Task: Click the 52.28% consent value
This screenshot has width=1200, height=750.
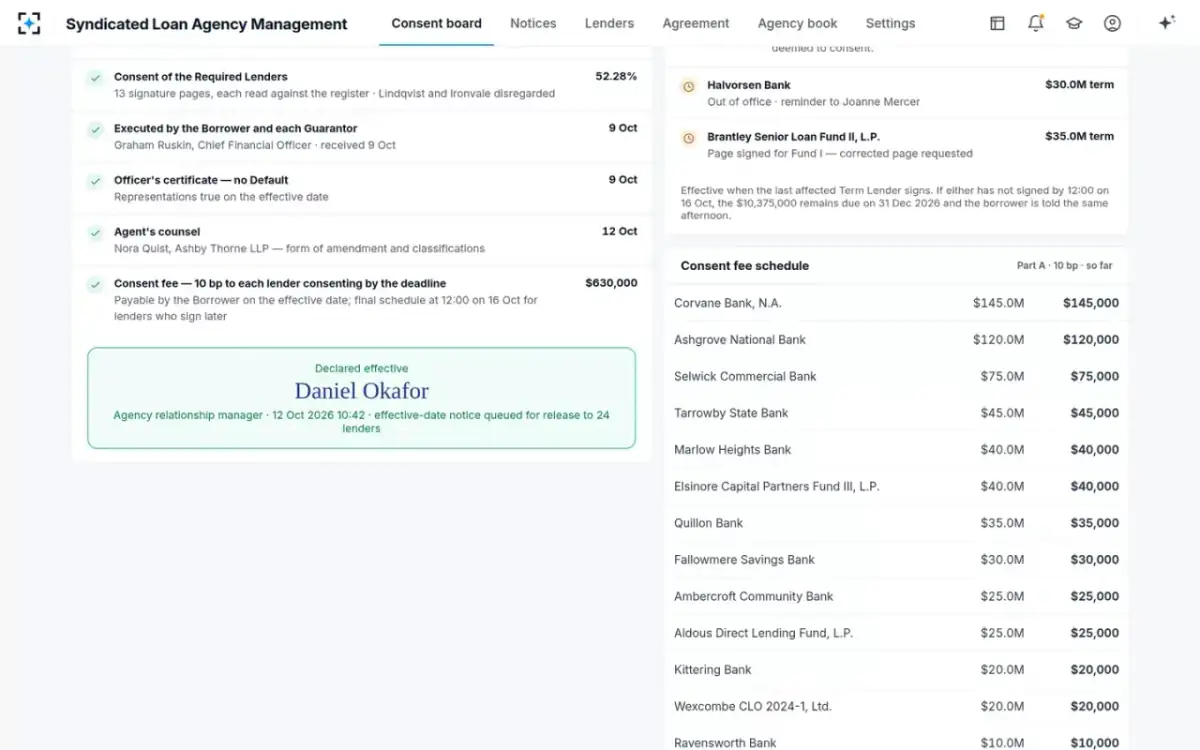Action: click(616, 76)
